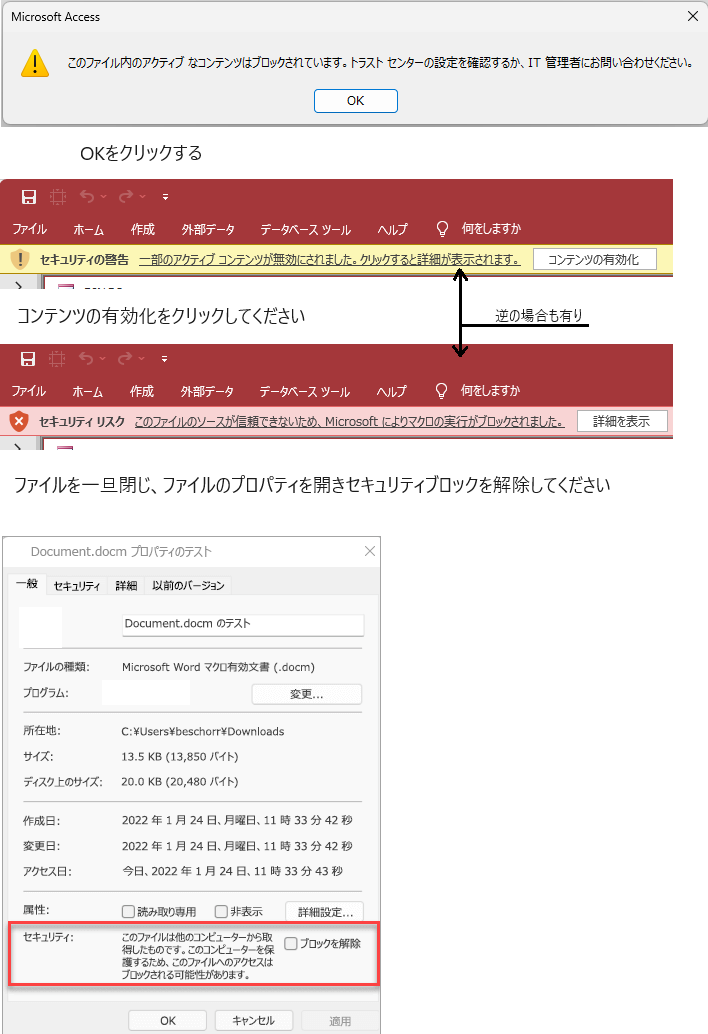
Task: Switch to 以前のバージョン tab in properties
Action: 189,586
